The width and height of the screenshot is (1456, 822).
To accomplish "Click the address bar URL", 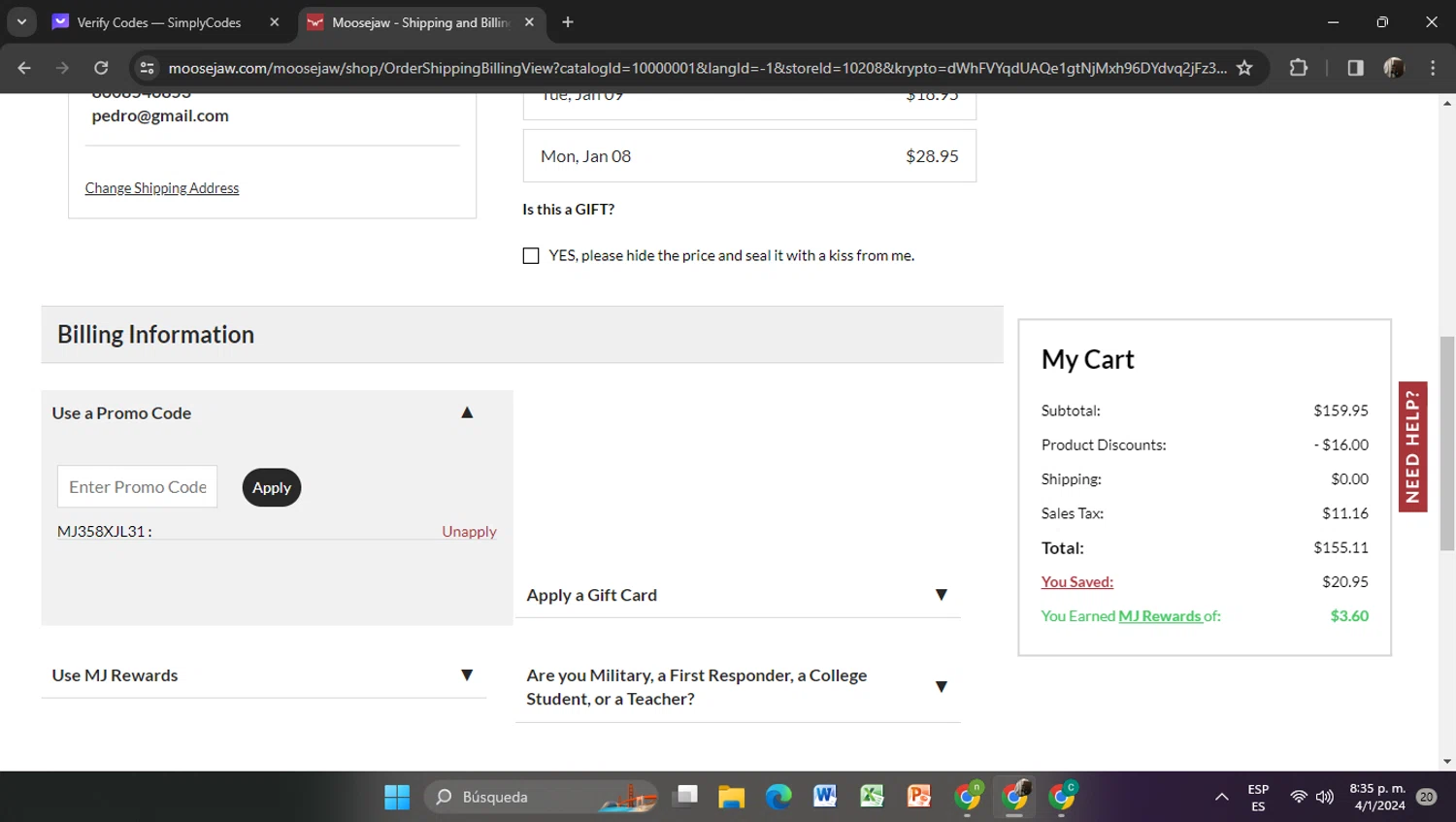I will coord(697,68).
